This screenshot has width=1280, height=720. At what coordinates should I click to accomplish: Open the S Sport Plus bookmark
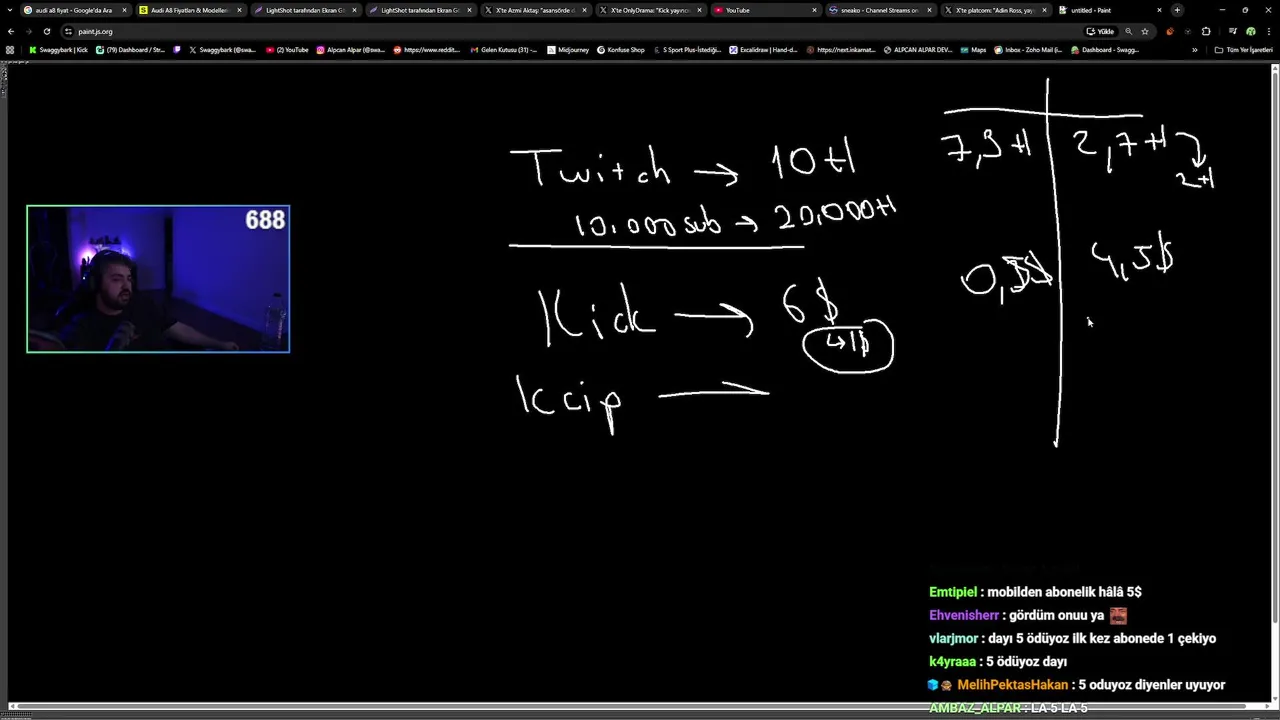tap(686, 50)
